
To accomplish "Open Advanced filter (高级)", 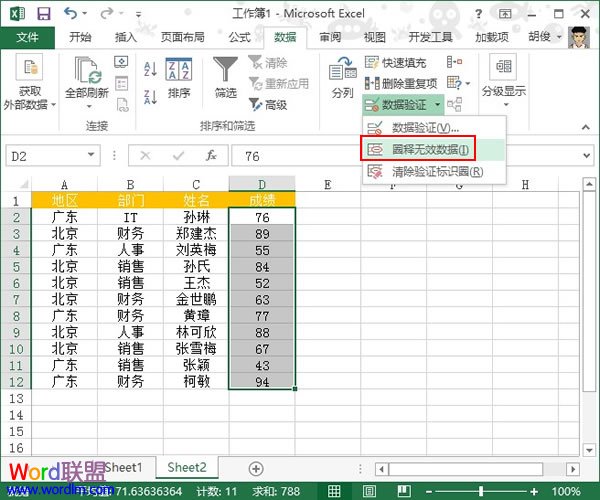I will click(x=268, y=104).
